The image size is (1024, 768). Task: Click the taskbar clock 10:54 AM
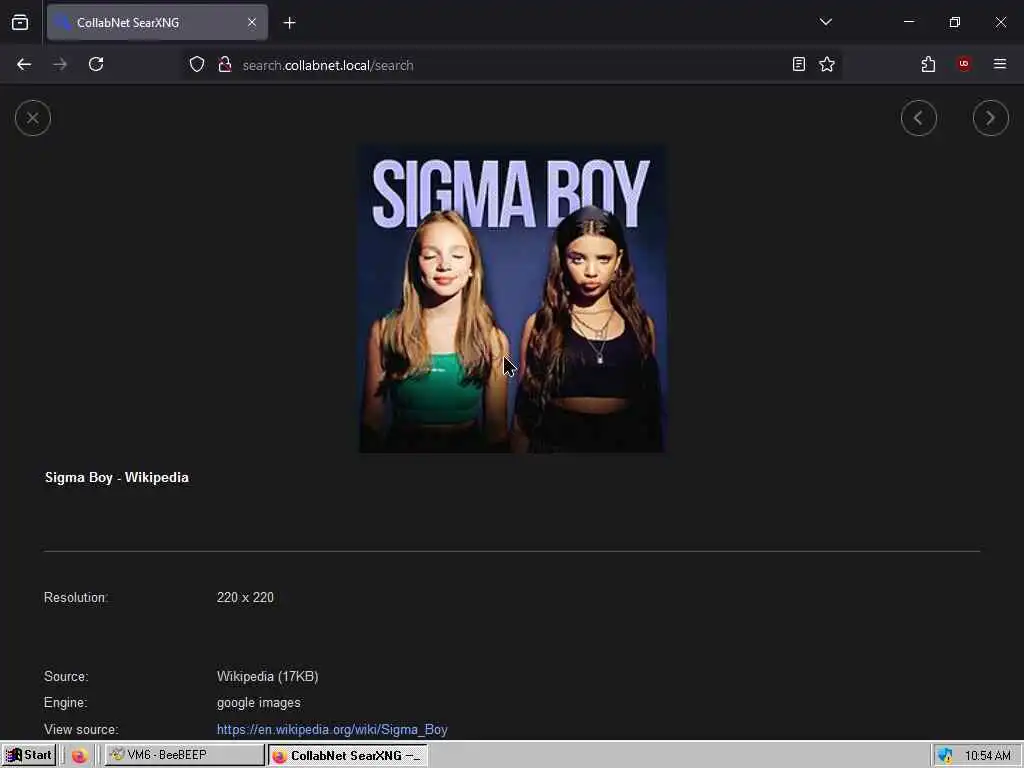[x=987, y=756]
